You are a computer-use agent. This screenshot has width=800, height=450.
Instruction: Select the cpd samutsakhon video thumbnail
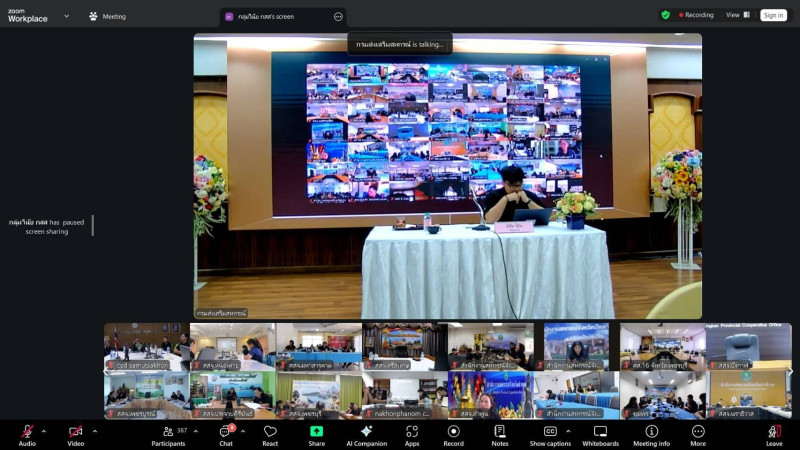point(146,346)
